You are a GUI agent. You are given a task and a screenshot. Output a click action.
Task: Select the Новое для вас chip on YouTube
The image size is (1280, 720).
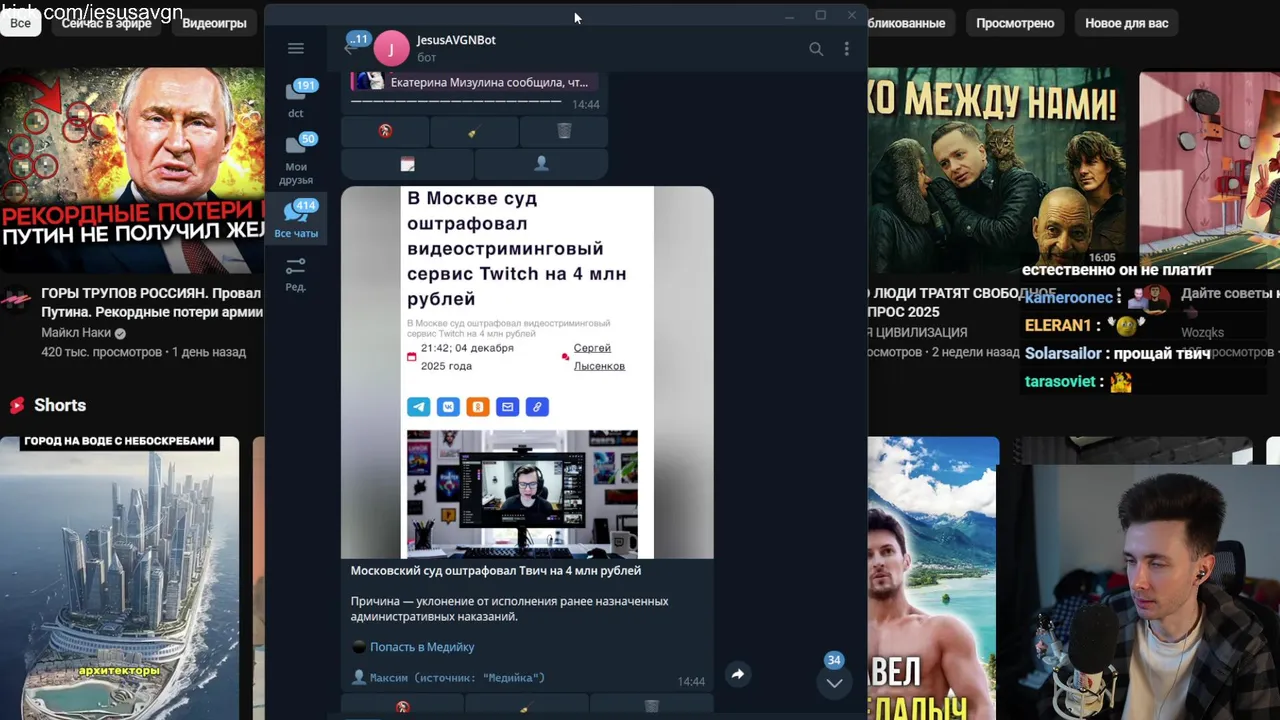(x=1126, y=23)
